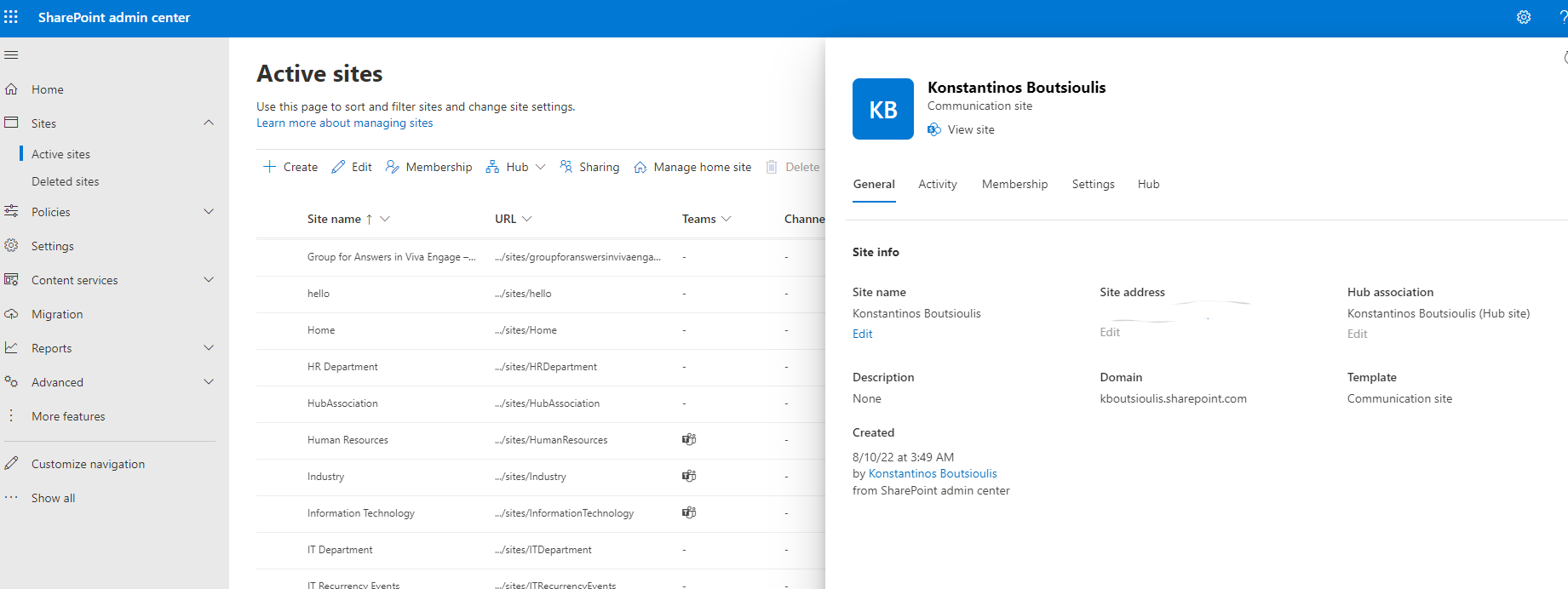Click the Settings gear icon in the sidebar
The image size is (1568, 589).
click(11, 245)
